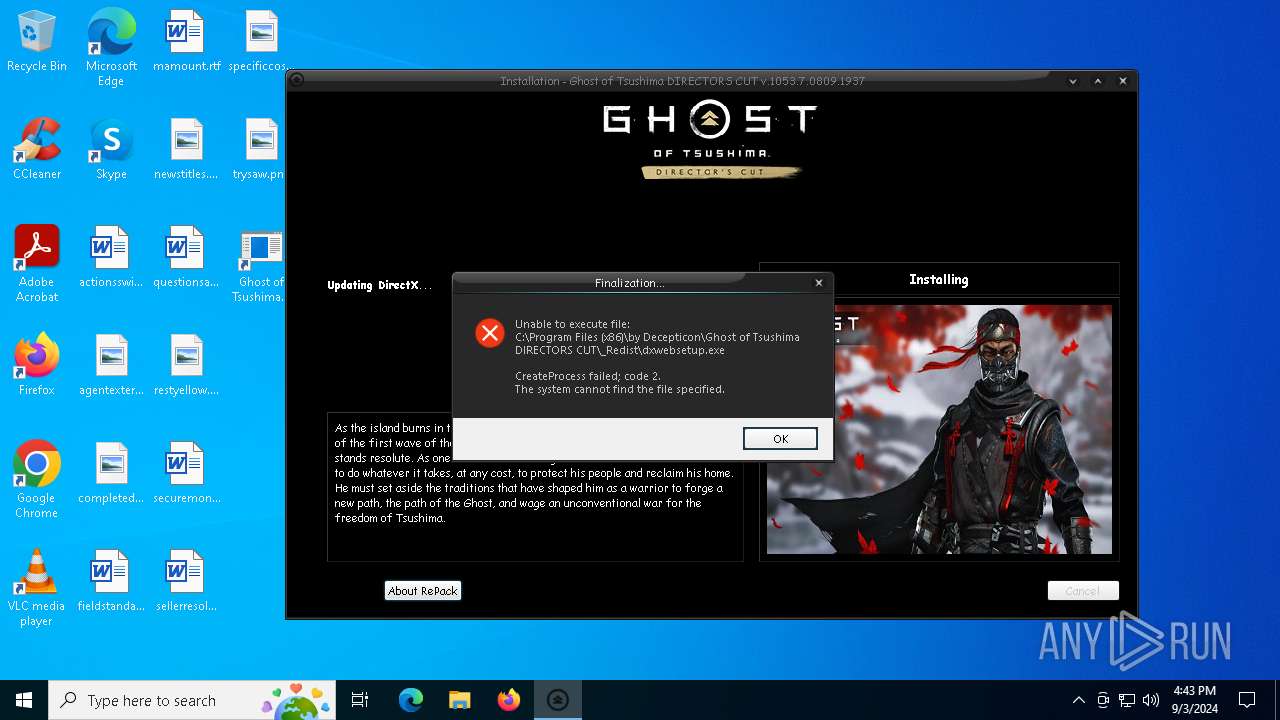Click the Ghost of Tsushima logo
This screenshot has width=1280, height=720.
[x=710, y=141]
